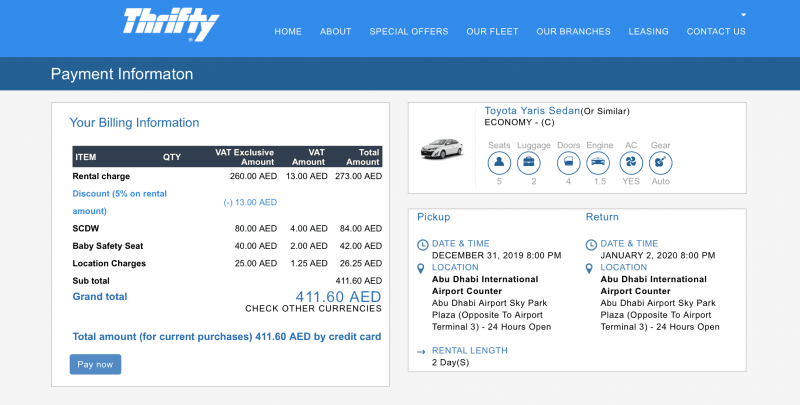Click the Engine car icon
Screen dimensions: 800x405
coord(598,163)
